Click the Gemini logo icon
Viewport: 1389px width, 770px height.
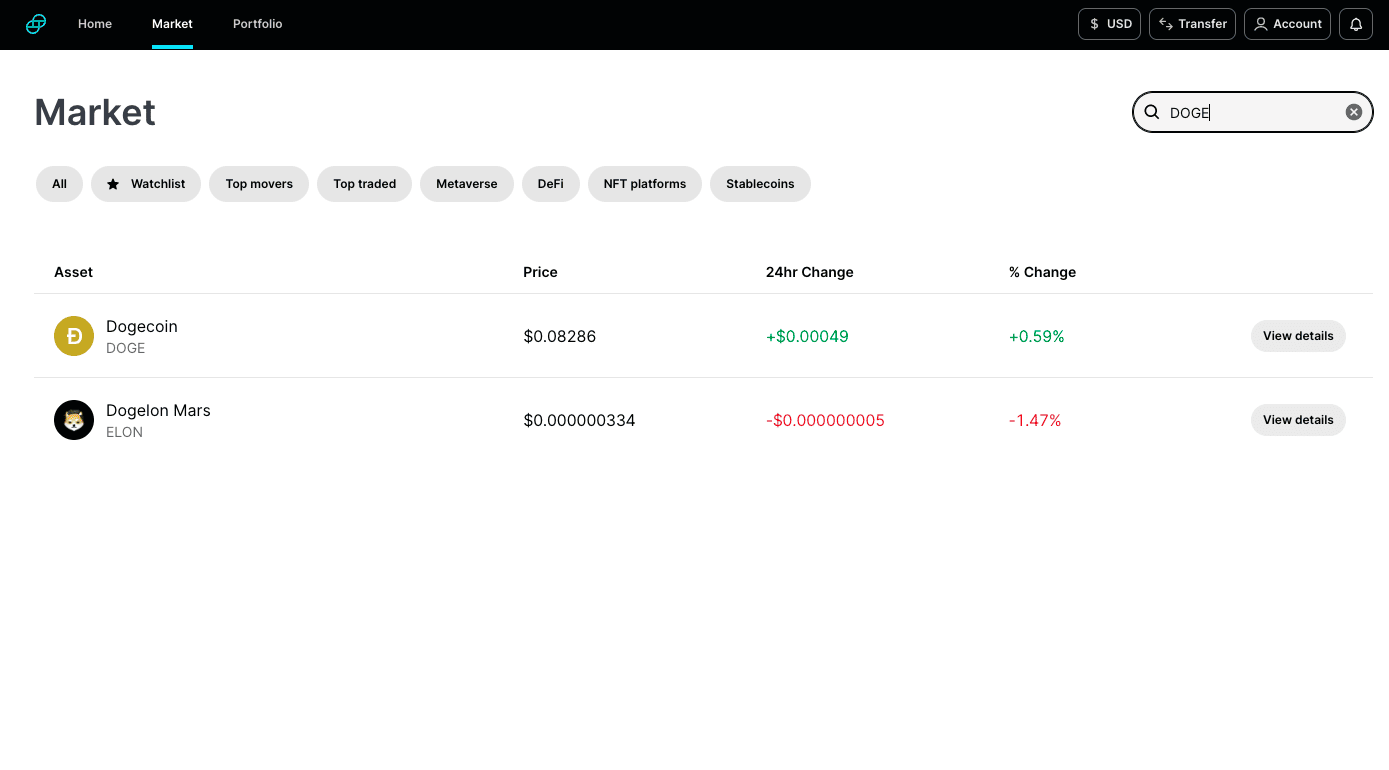[x=36, y=24]
